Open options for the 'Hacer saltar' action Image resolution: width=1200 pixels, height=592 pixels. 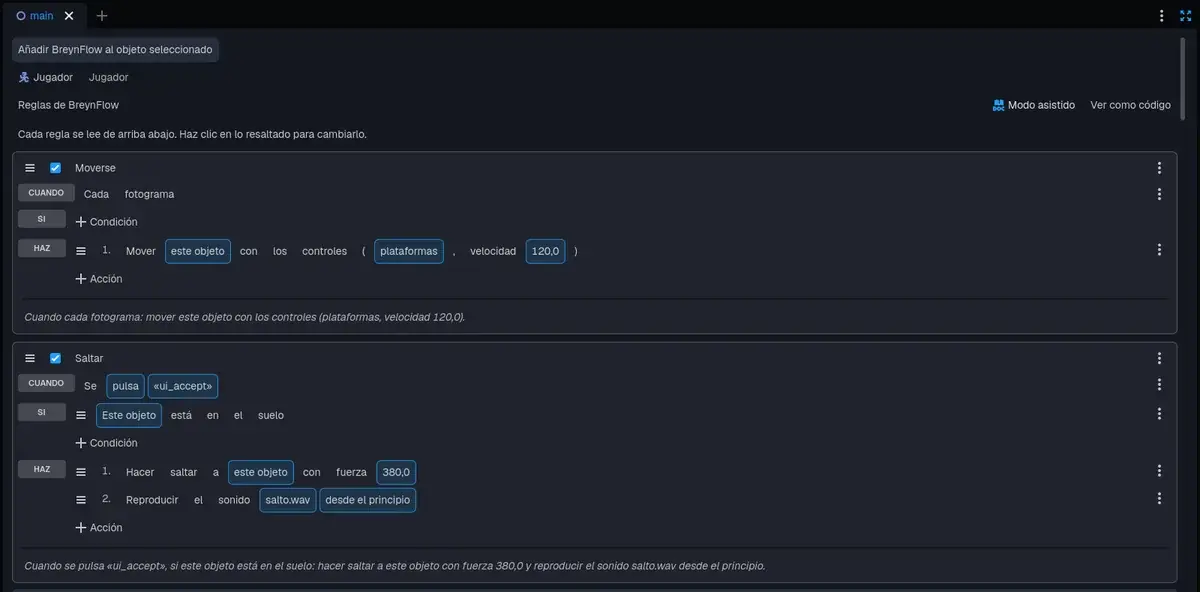pyautogui.click(x=1159, y=471)
